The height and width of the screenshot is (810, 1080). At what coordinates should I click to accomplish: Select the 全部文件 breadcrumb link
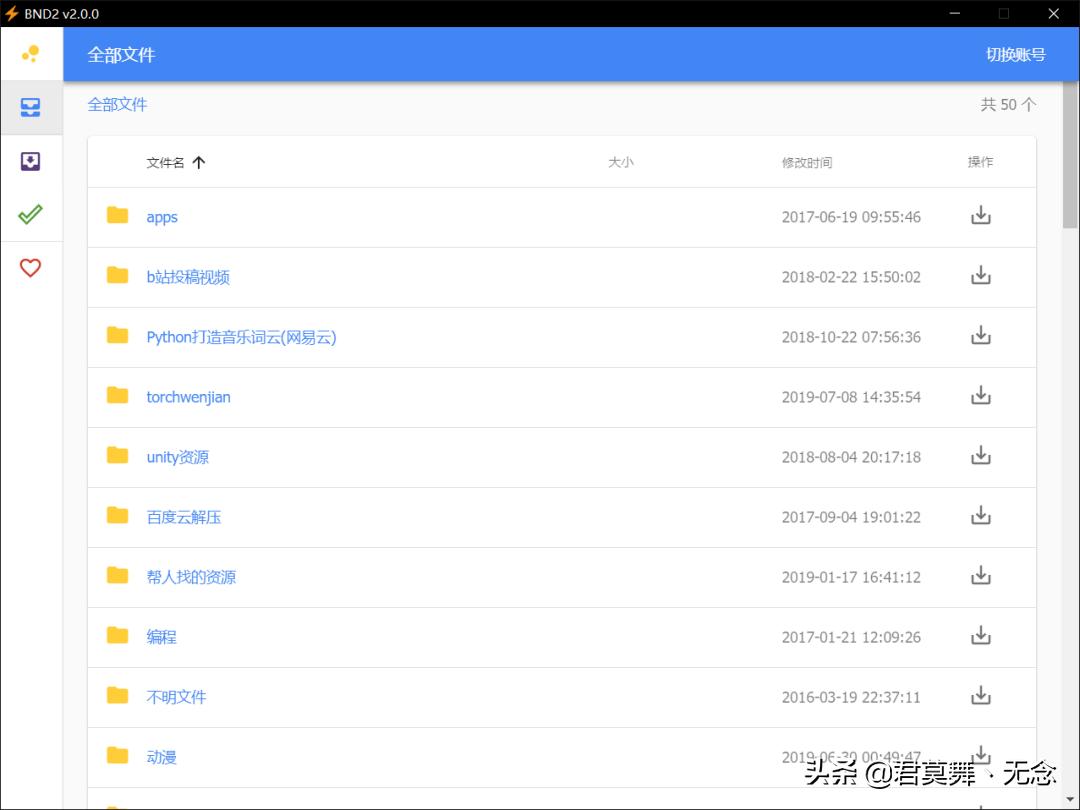117,104
